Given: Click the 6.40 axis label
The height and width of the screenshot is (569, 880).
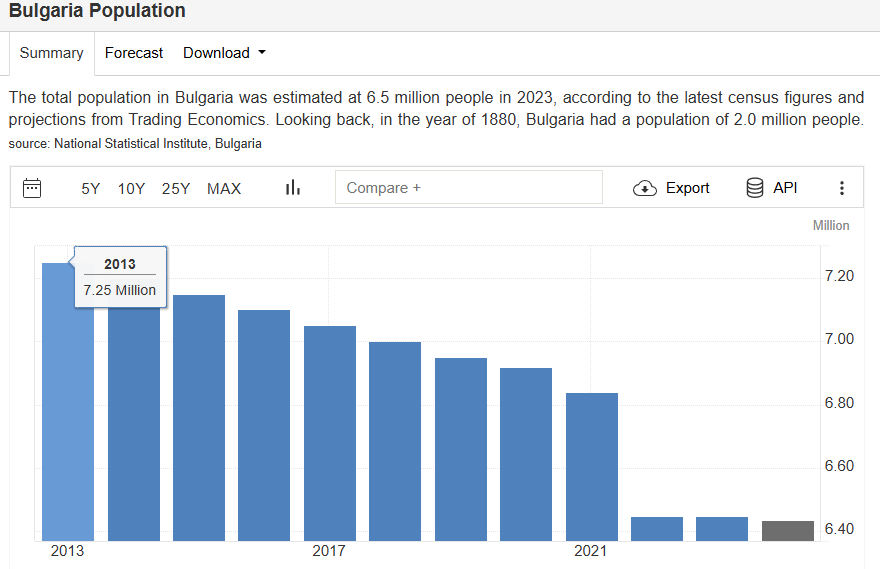Looking at the screenshot, I should pyautogui.click(x=839, y=529).
